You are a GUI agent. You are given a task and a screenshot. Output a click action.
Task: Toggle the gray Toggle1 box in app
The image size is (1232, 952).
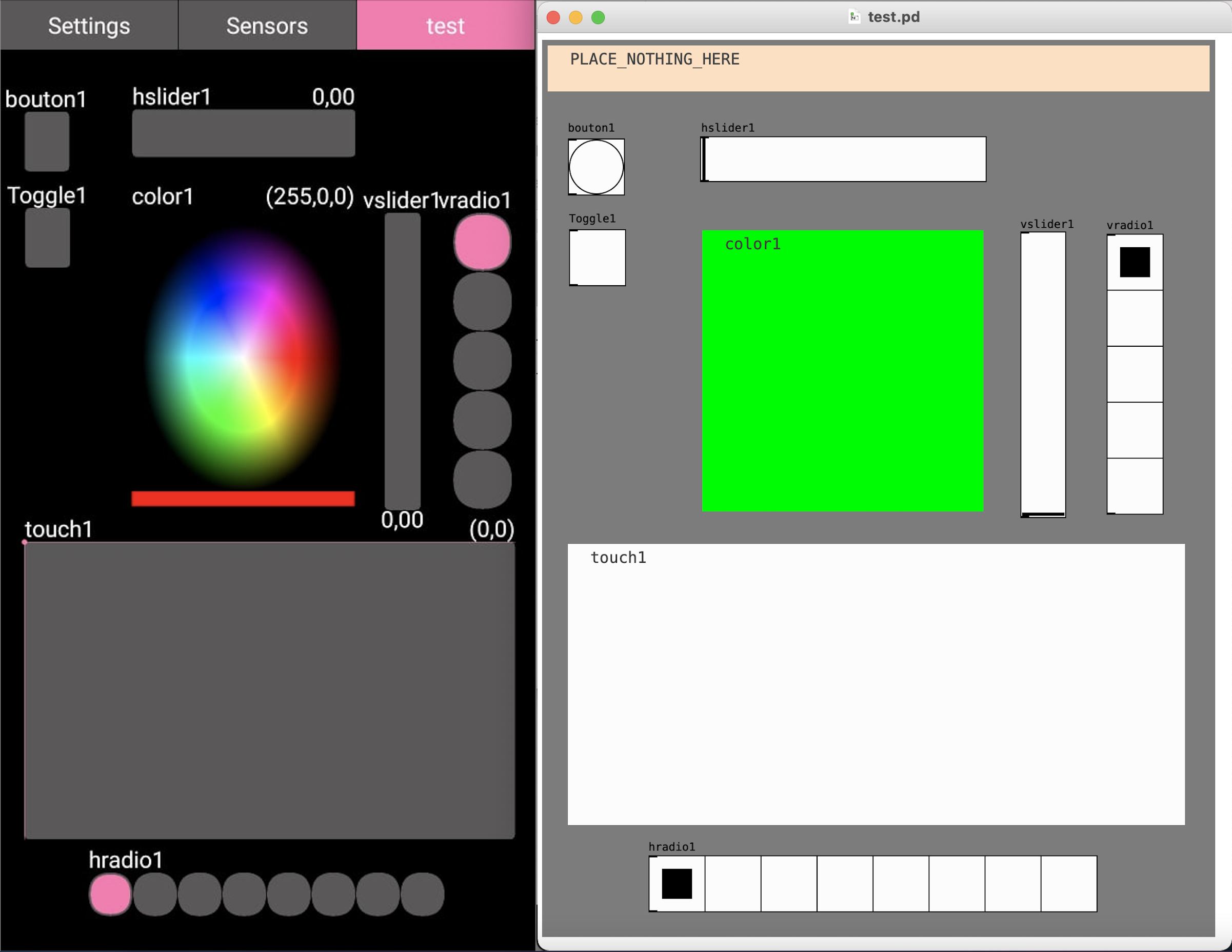pyautogui.click(x=47, y=237)
